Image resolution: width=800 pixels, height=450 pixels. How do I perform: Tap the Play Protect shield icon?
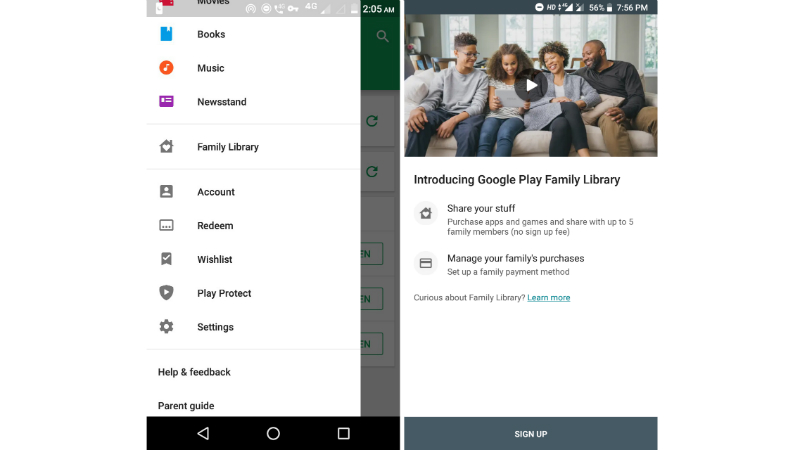(166, 292)
